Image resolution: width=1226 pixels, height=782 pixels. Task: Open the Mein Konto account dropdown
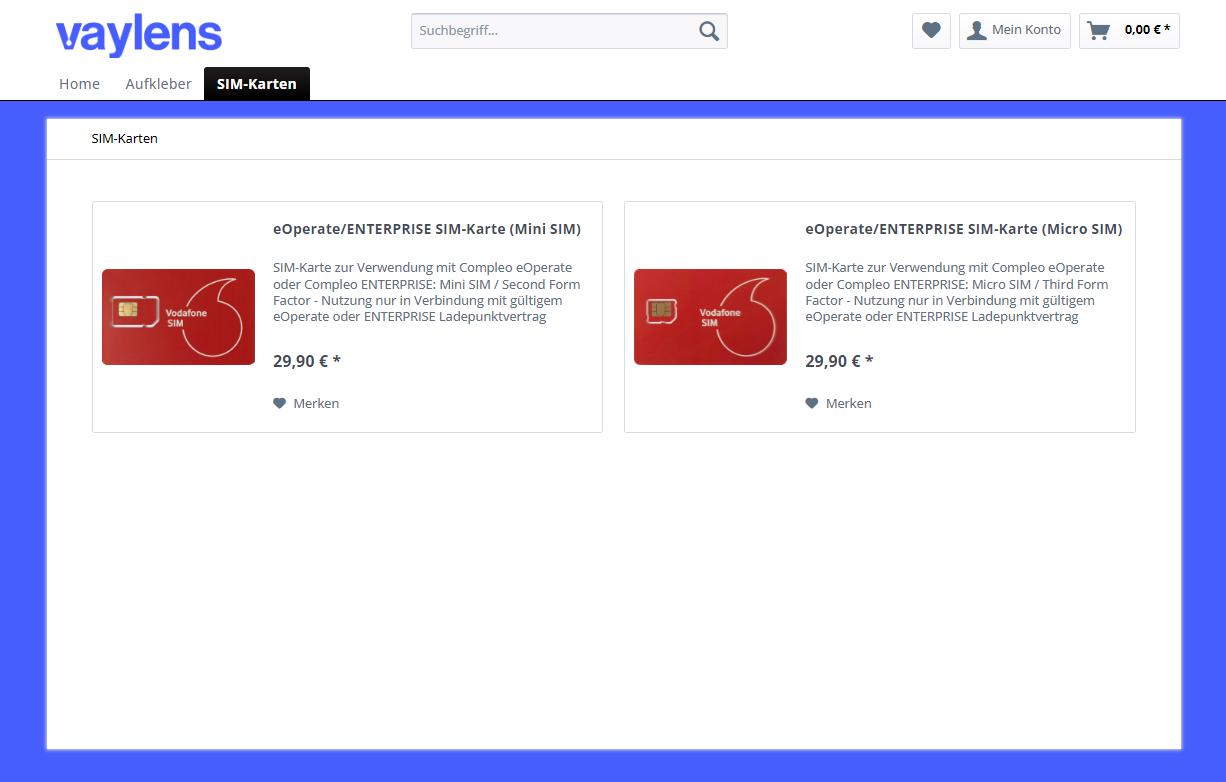point(1022,30)
